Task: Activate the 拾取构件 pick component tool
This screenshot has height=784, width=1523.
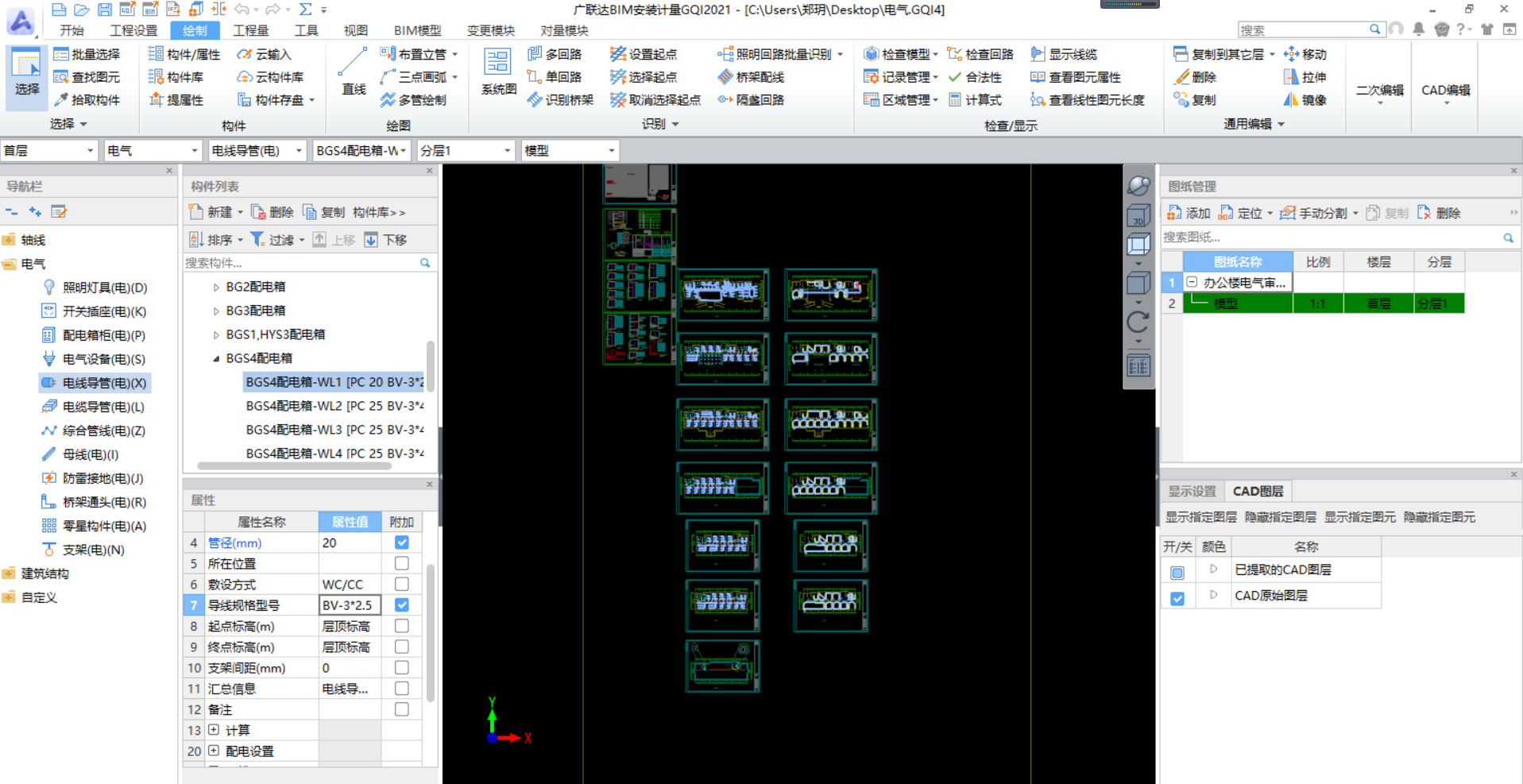Action: click(x=87, y=100)
